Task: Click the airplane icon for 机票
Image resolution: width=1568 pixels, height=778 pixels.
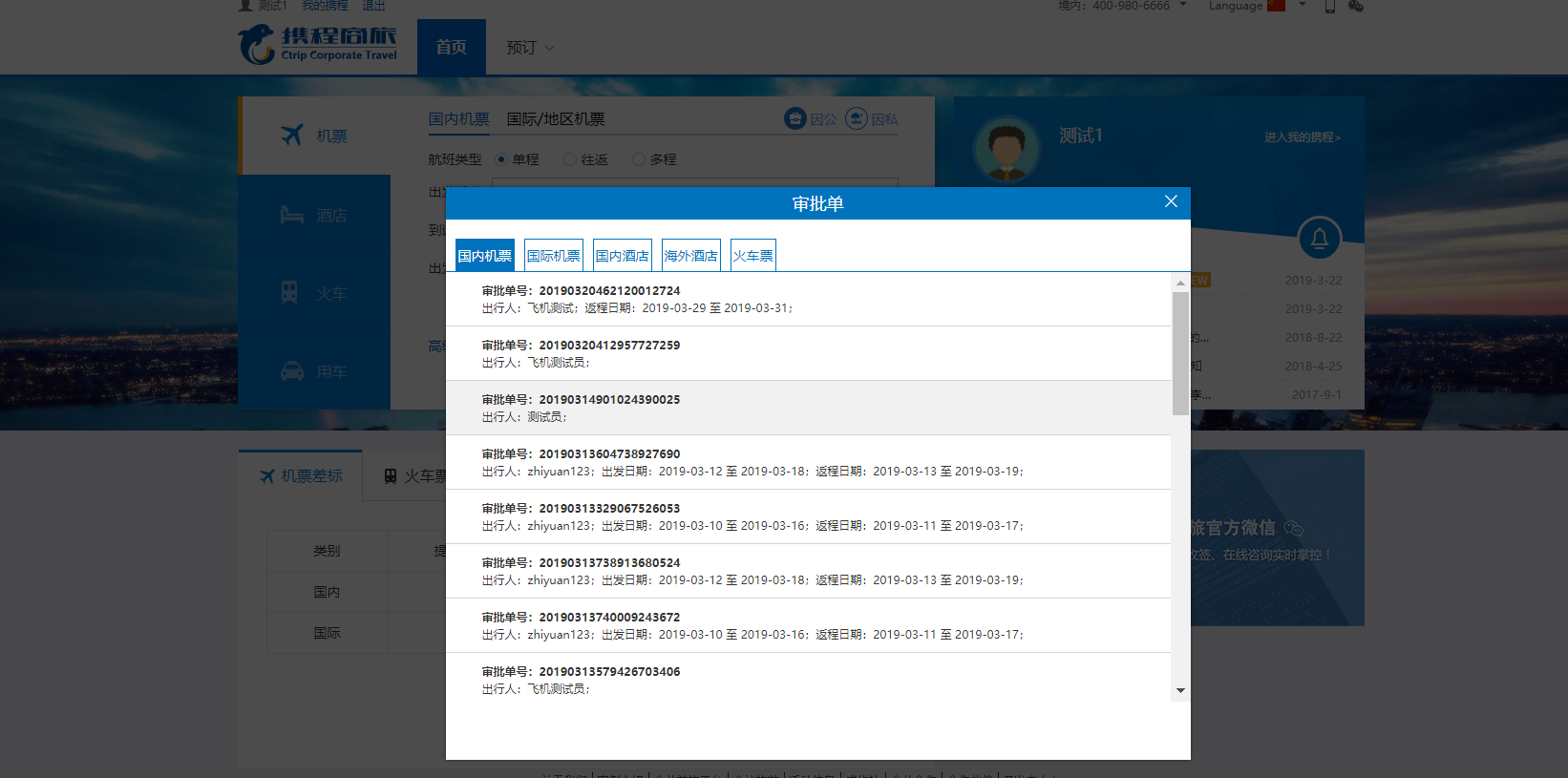Action: [x=292, y=136]
